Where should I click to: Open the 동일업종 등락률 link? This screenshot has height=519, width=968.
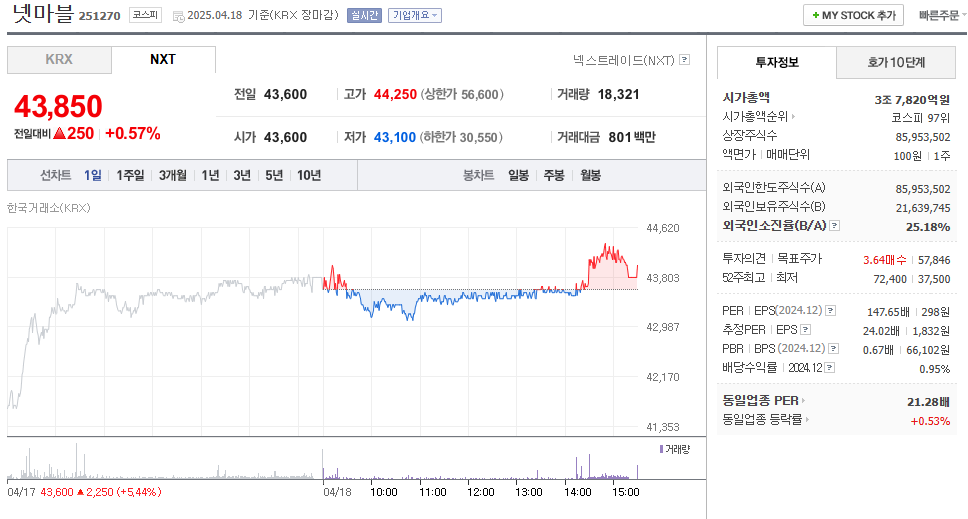762,420
